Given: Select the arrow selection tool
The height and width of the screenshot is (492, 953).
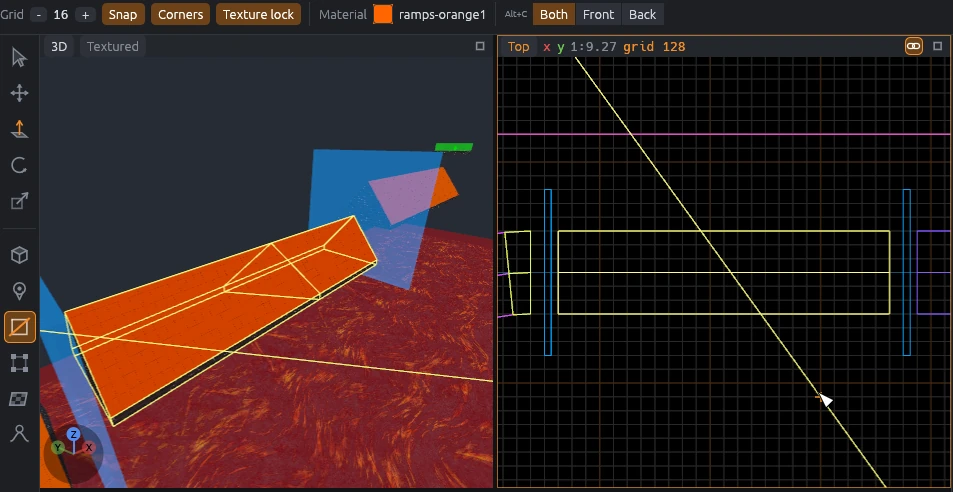Looking at the screenshot, I should [19, 58].
